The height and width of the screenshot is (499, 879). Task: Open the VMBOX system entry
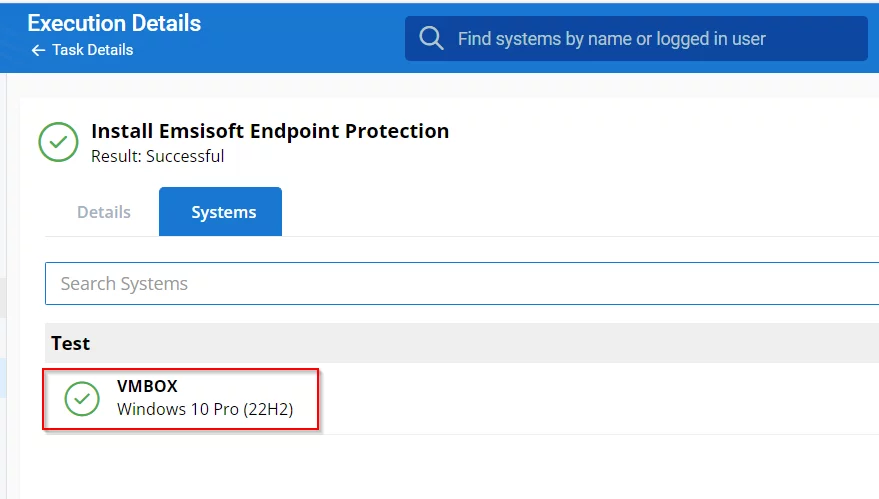(182, 398)
